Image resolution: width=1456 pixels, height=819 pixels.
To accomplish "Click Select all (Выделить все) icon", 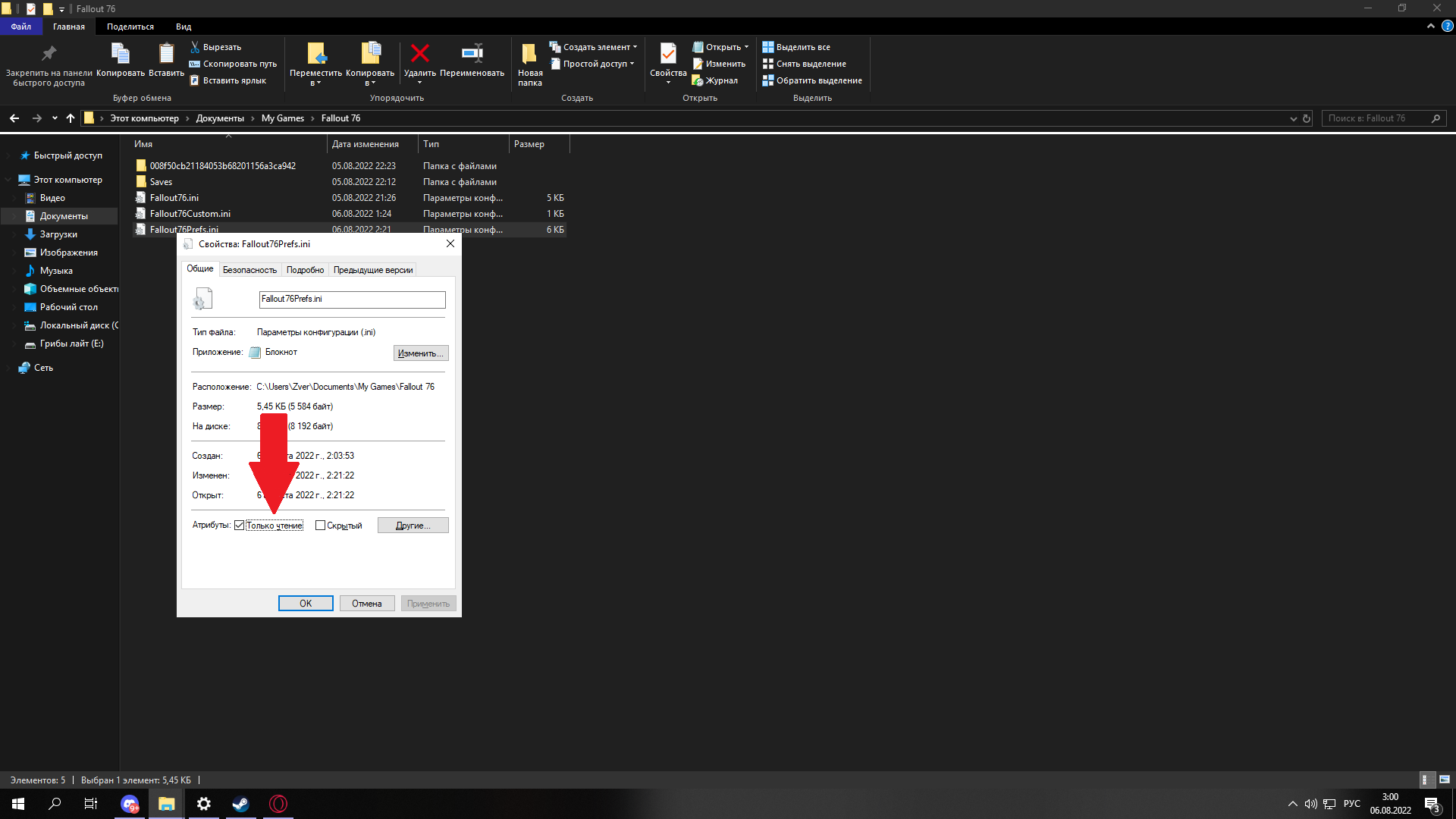I will point(768,47).
